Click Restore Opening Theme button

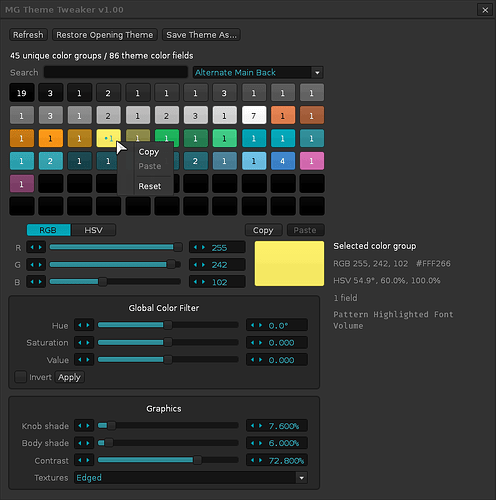pyautogui.click(x=104, y=35)
